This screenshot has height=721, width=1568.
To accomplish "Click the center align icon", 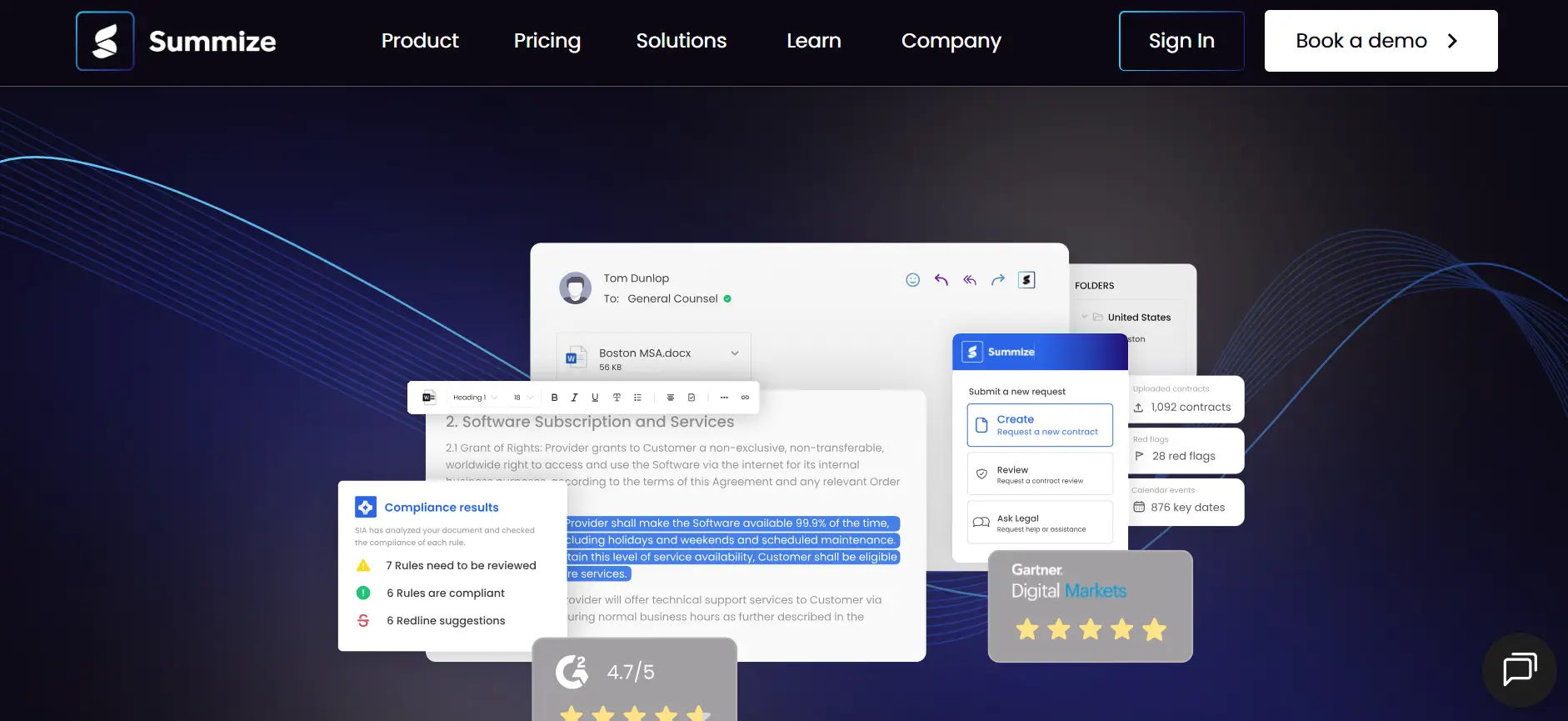I will (x=670, y=398).
